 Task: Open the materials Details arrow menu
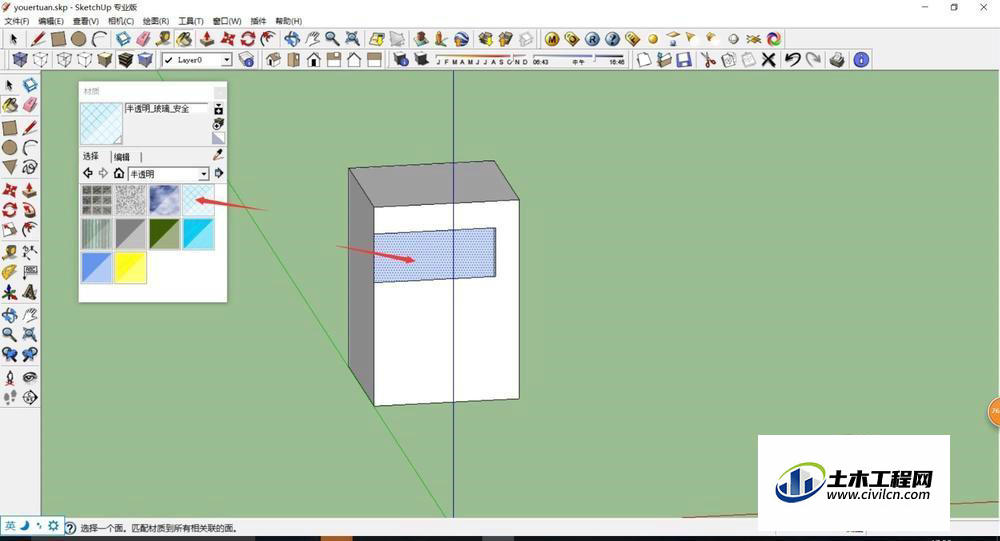(x=219, y=173)
